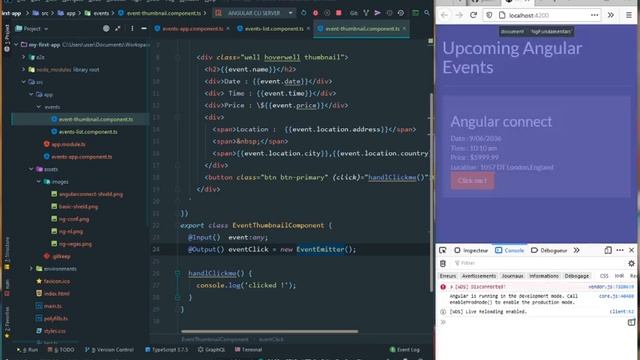Viewport: 640px width, 360px height.
Task: Collapse the src folder
Action: (24, 82)
